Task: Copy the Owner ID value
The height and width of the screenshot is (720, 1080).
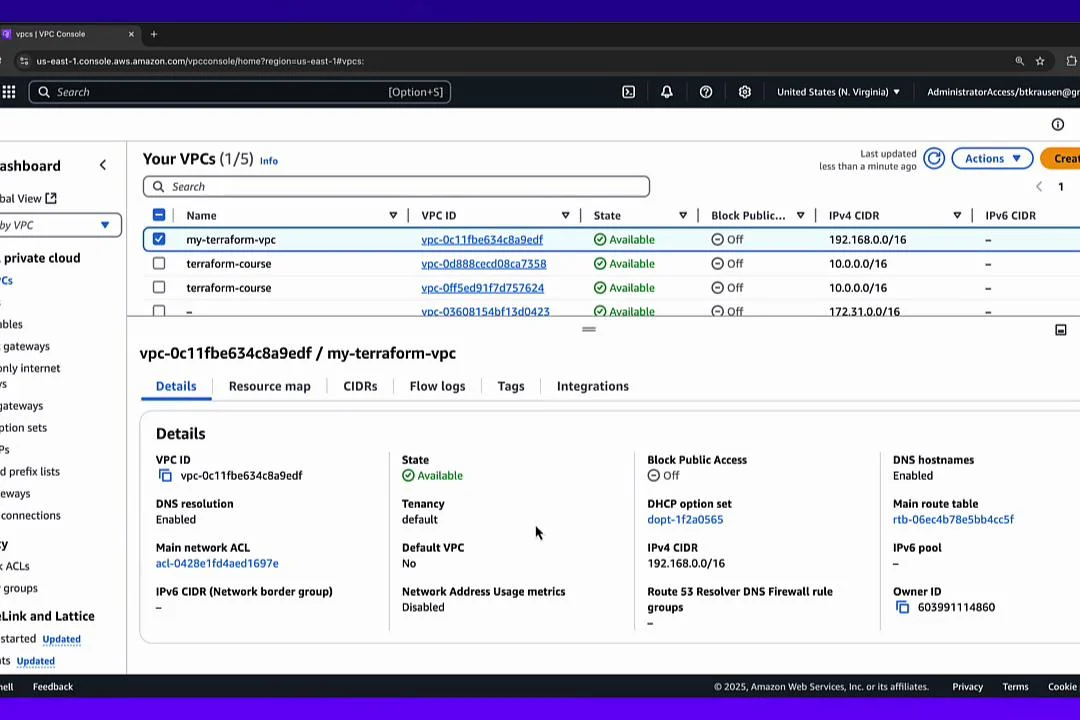Action: coord(902,607)
